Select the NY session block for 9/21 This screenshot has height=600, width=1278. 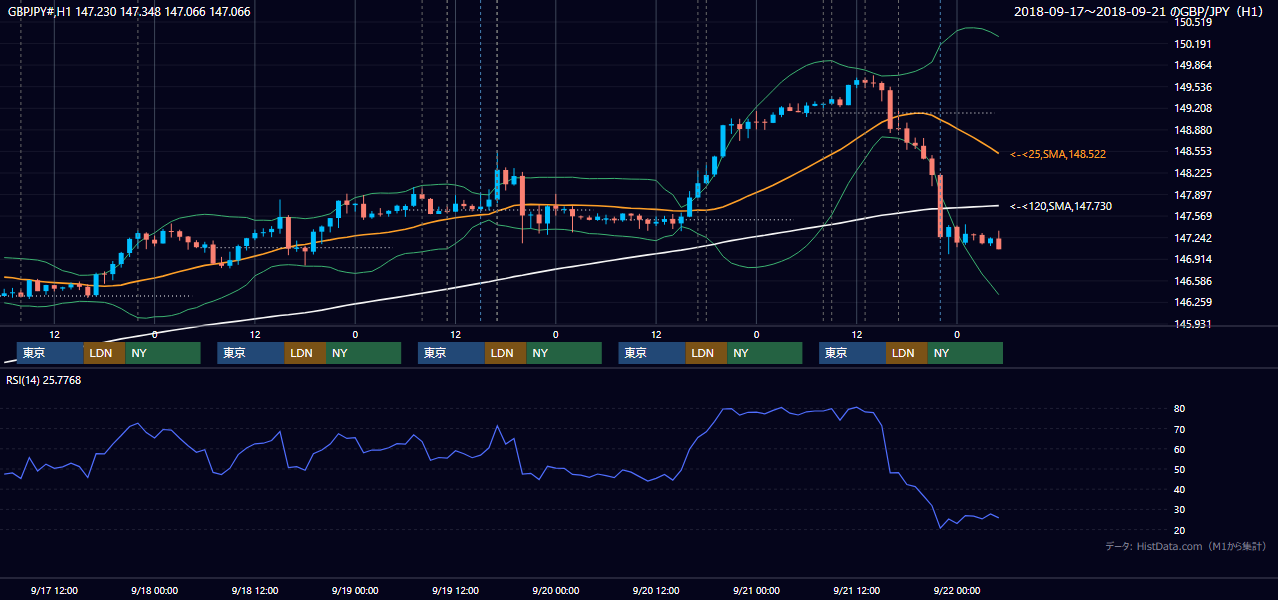tap(965, 353)
